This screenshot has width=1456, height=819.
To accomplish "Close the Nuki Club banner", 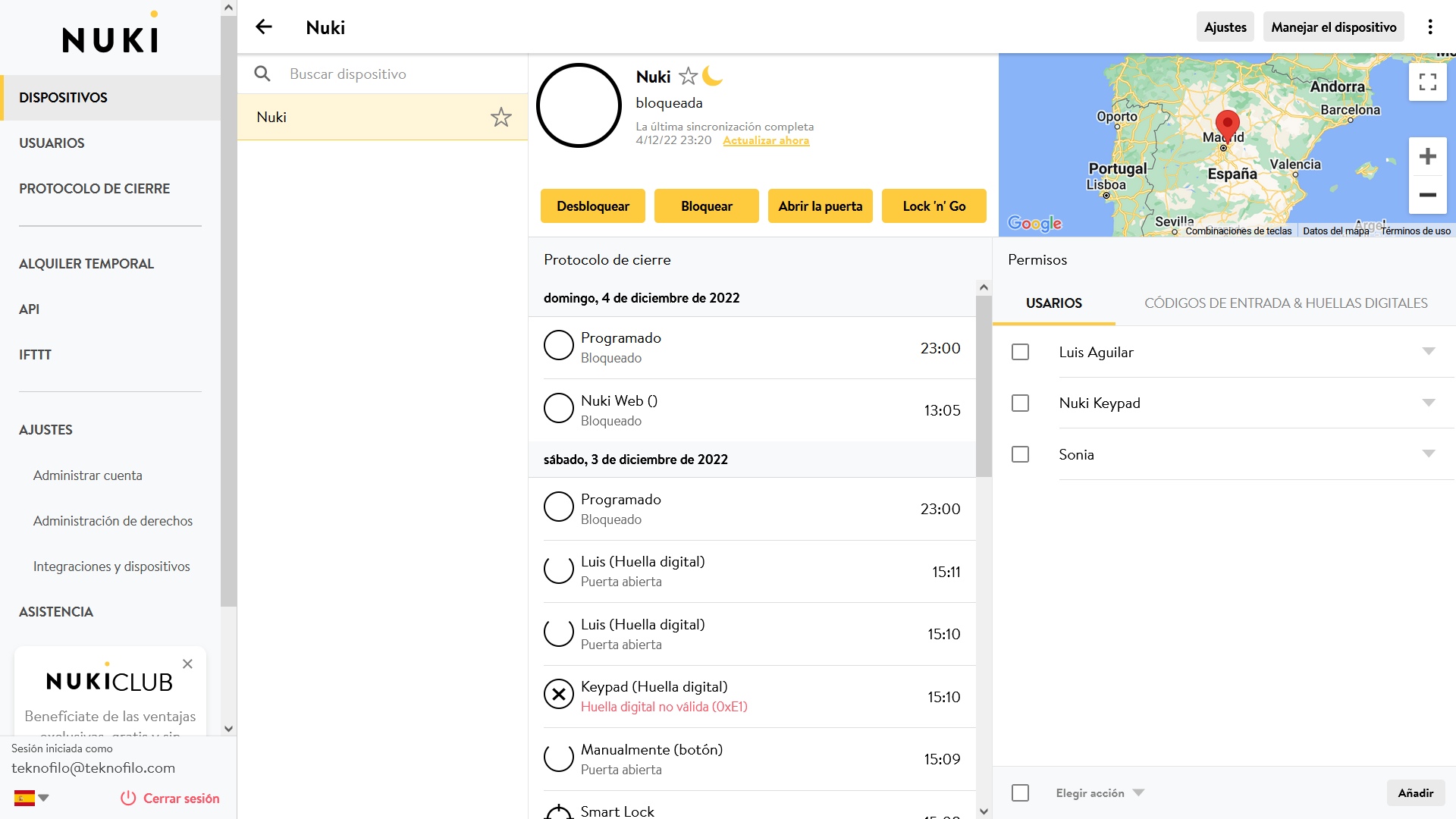I will click(187, 664).
